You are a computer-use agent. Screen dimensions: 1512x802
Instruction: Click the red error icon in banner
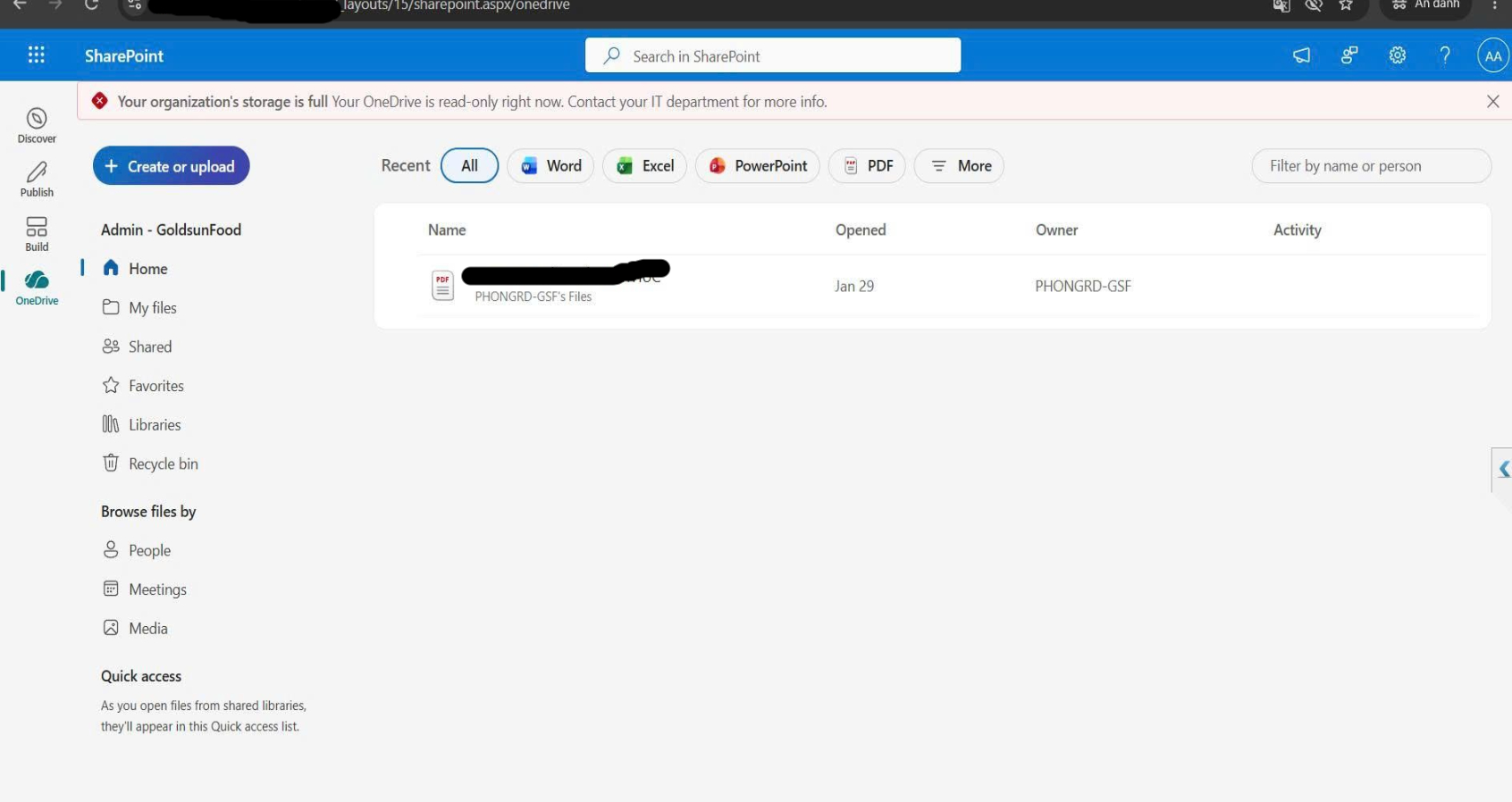(x=100, y=101)
